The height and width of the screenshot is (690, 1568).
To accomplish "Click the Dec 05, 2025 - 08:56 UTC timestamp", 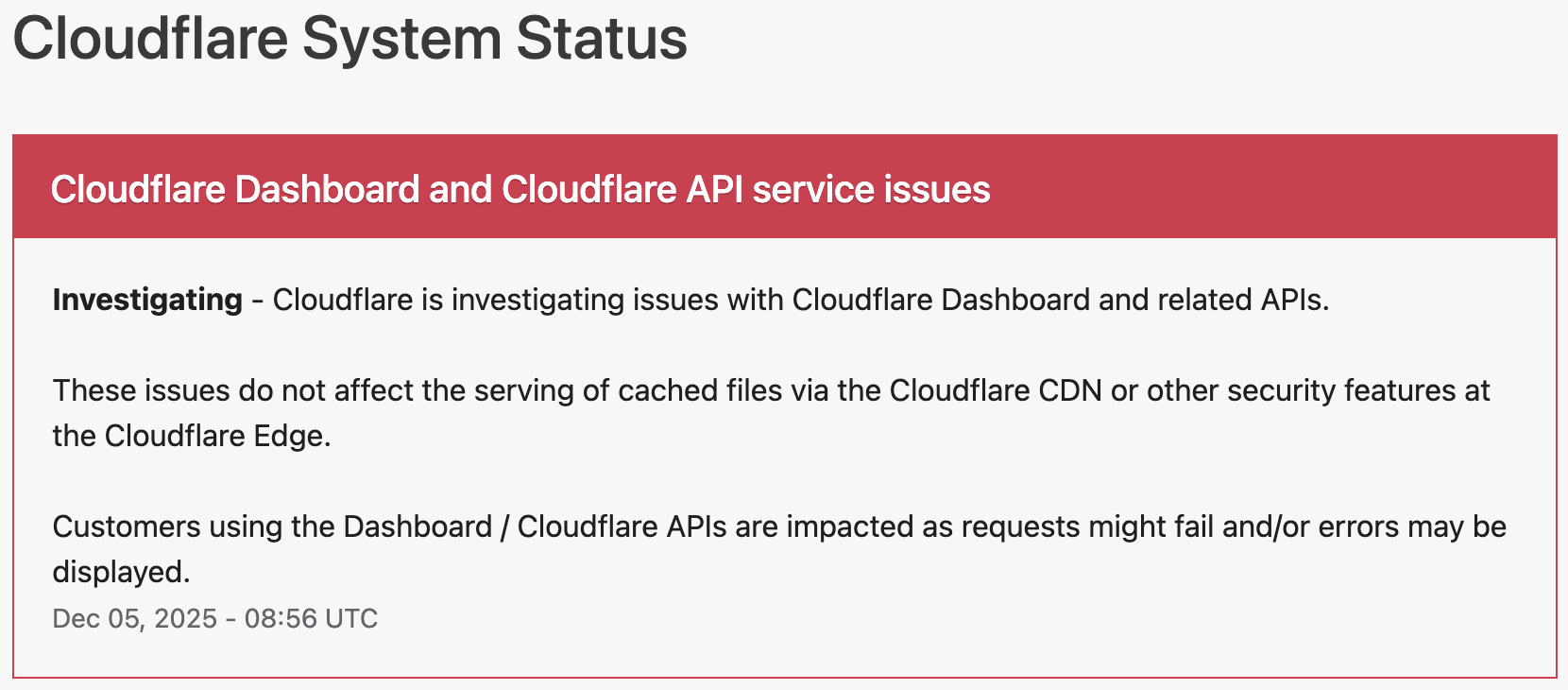I will (x=215, y=618).
